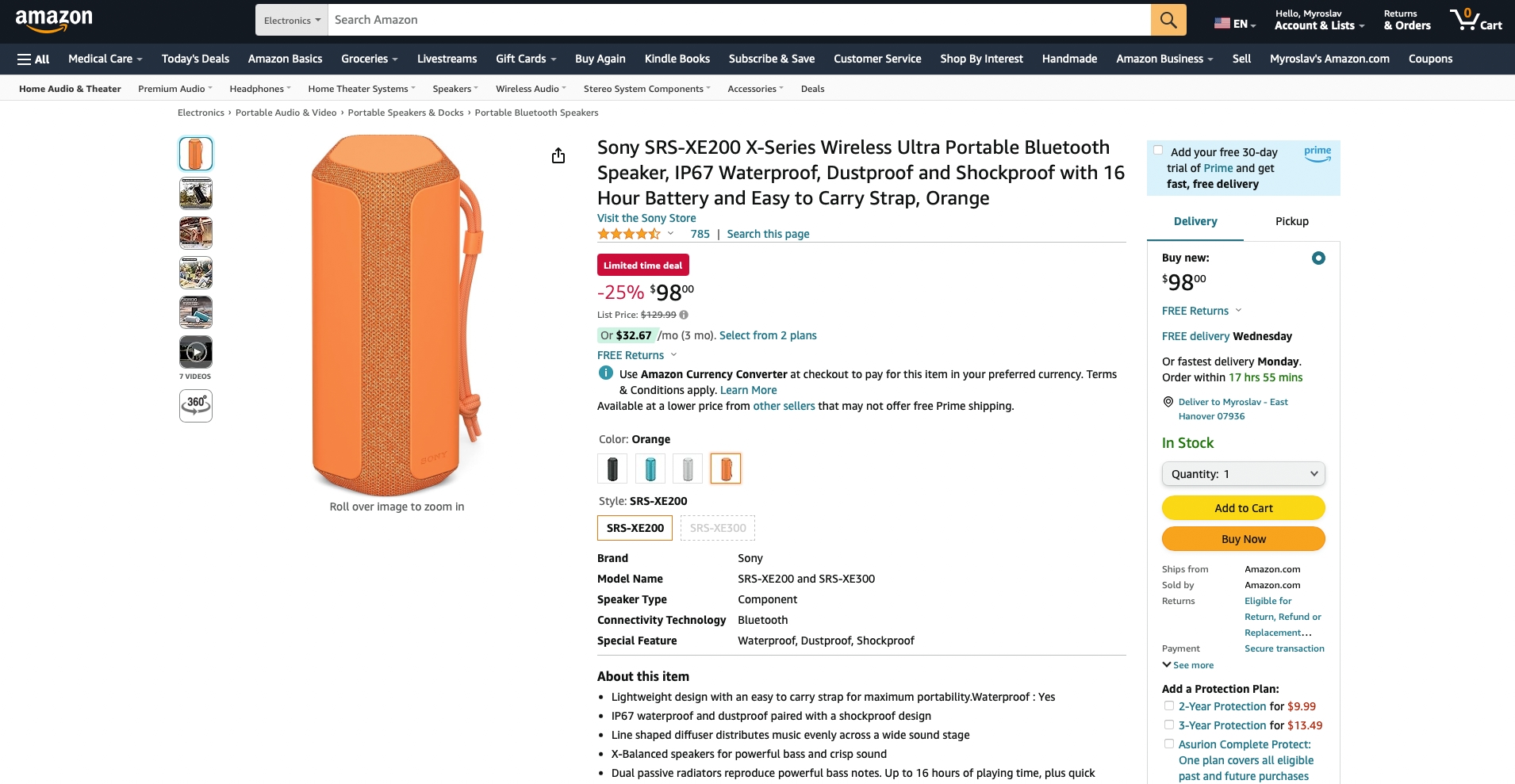
Task: Click the Add to Cart button
Action: pyautogui.click(x=1244, y=508)
